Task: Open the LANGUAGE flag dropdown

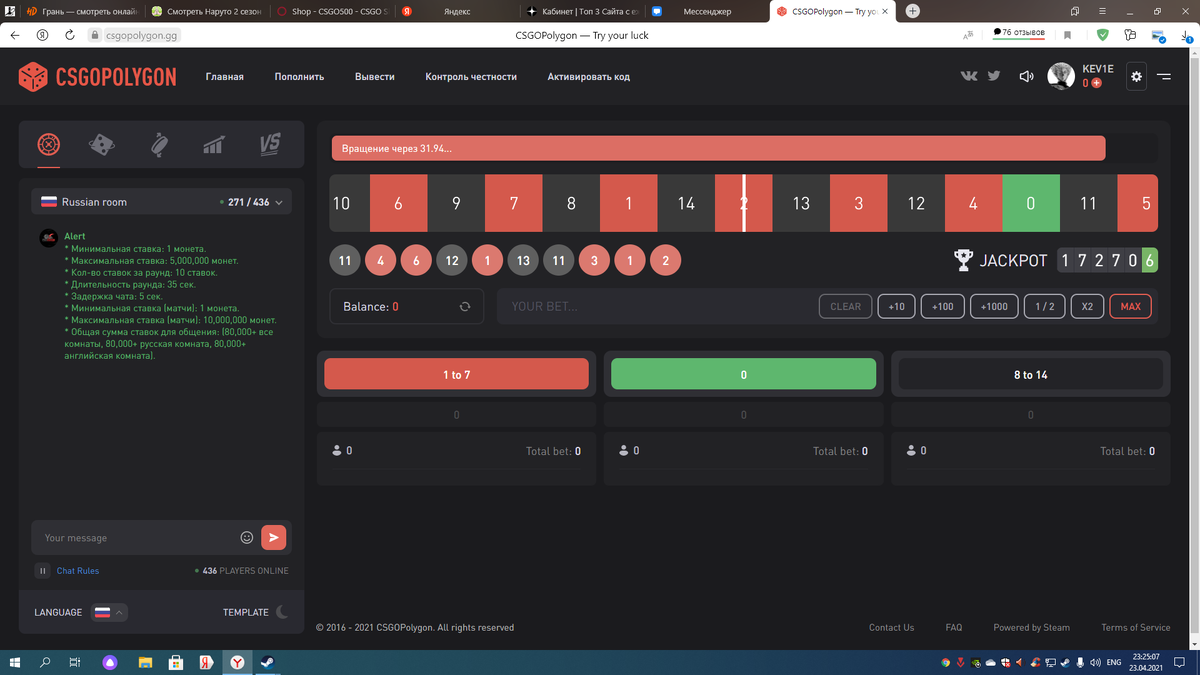Action: coord(107,612)
